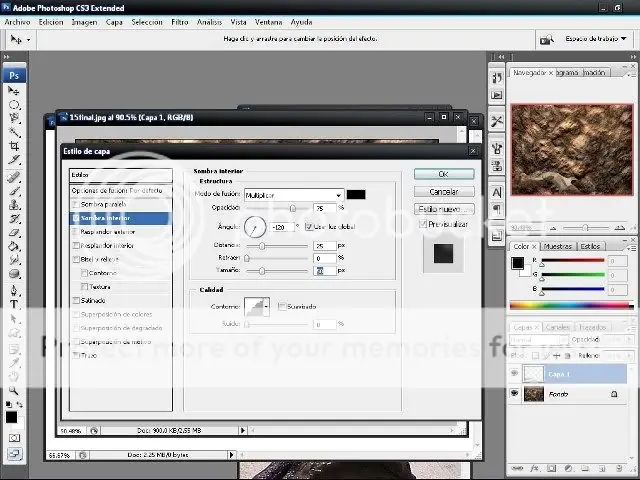The height and width of the screenshot is (480, 640).
Task: Select the Healing Brush tool
Action: point(14,177)
